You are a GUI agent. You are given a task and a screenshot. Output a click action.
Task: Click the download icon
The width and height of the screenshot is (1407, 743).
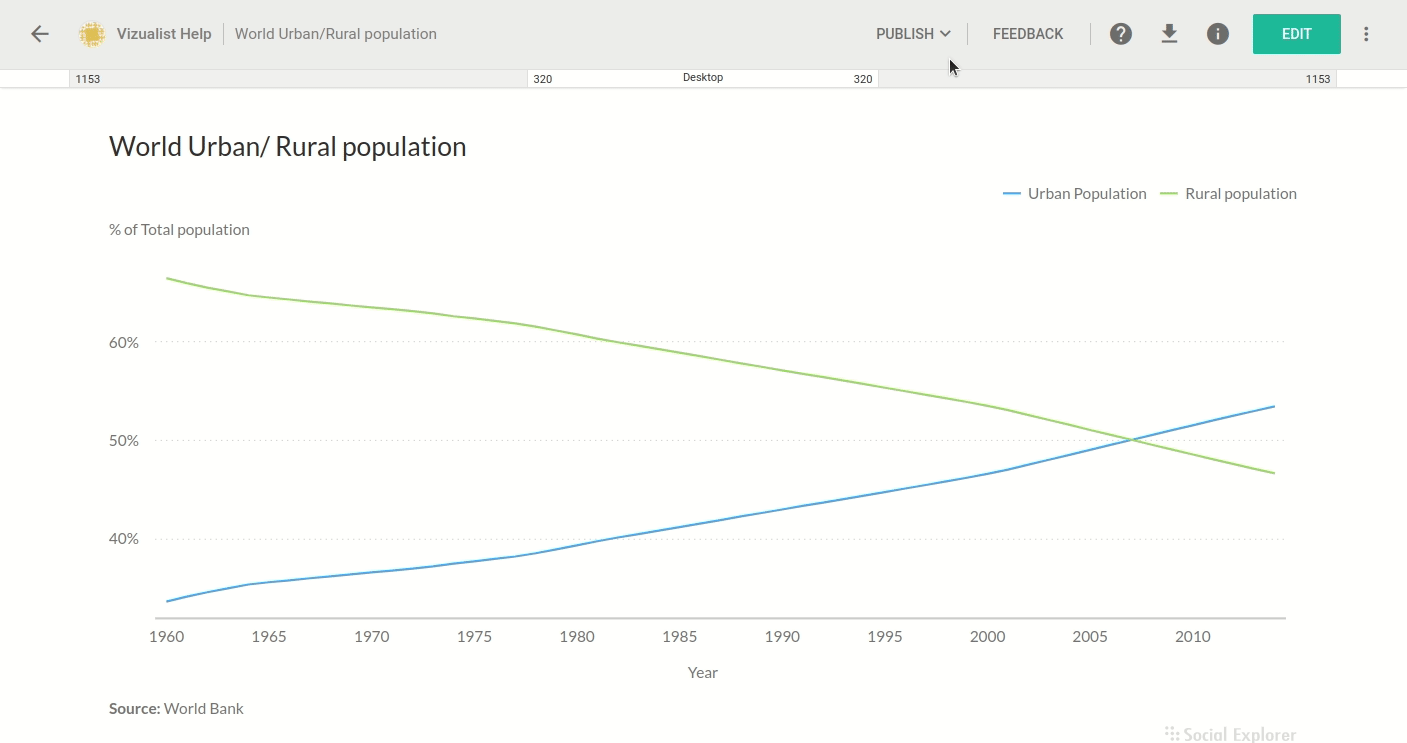[1169, 34]
